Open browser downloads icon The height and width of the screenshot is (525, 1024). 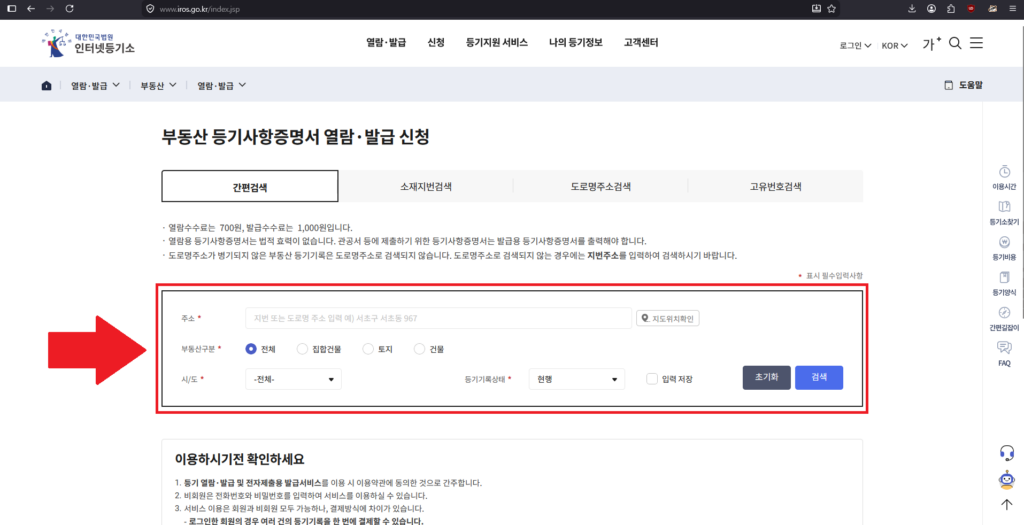pos(912,8)
